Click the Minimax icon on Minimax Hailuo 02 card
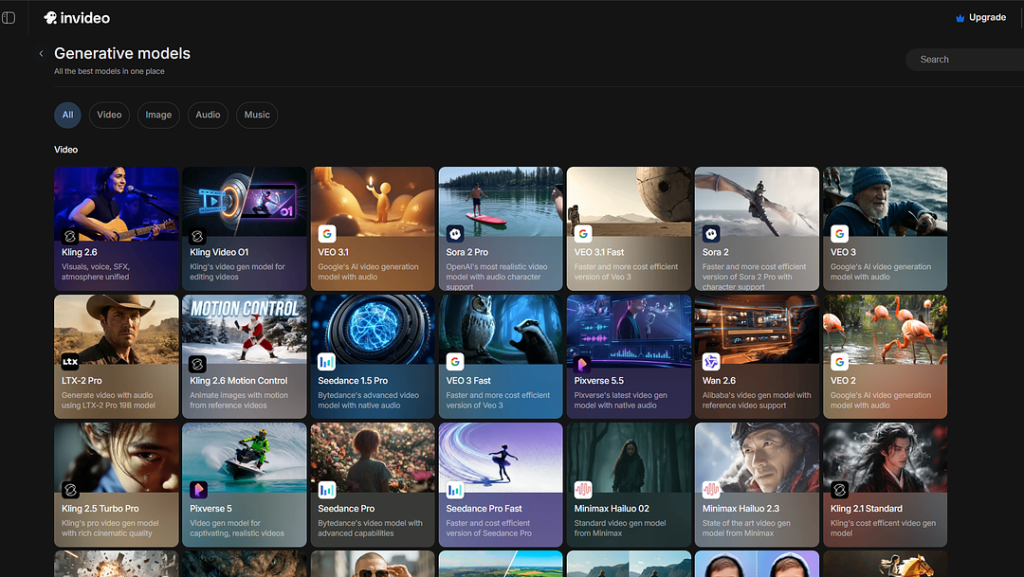 583,489
